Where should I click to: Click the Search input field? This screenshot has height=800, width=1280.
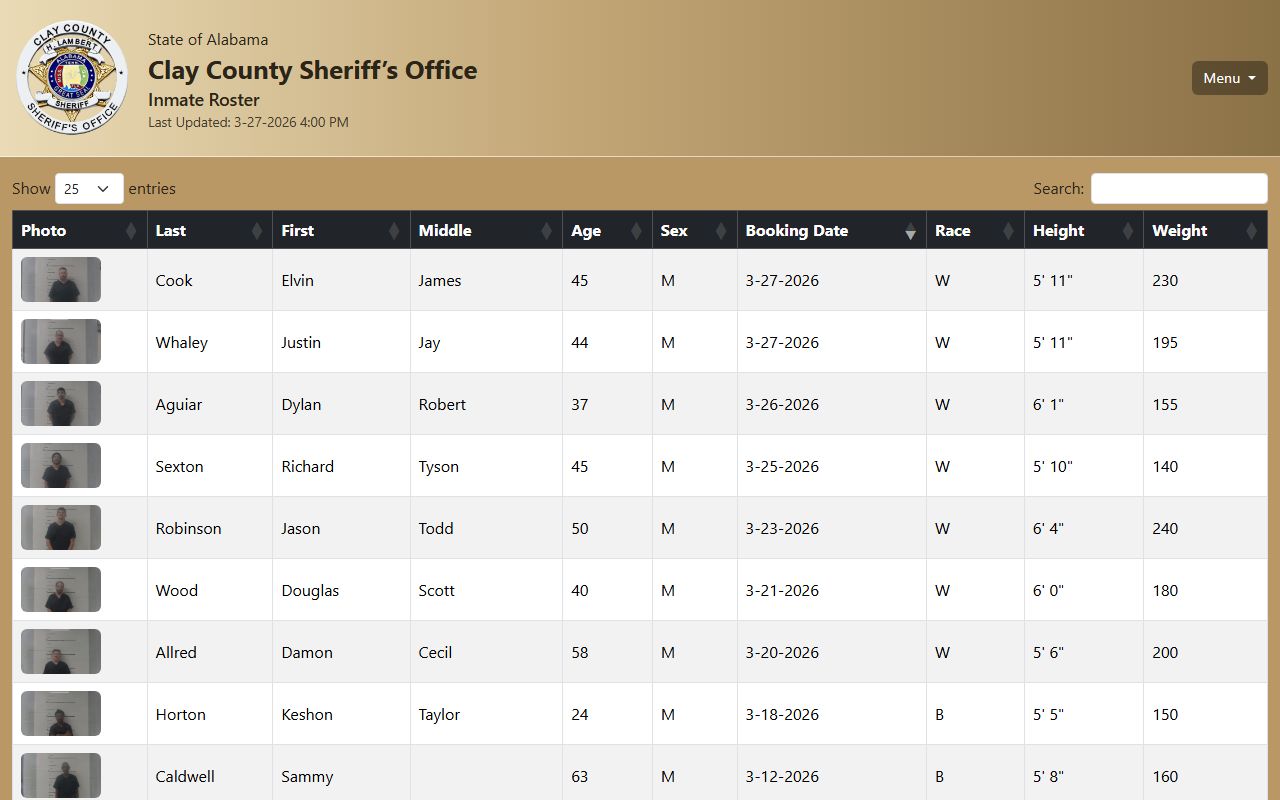coord(1179,188)
